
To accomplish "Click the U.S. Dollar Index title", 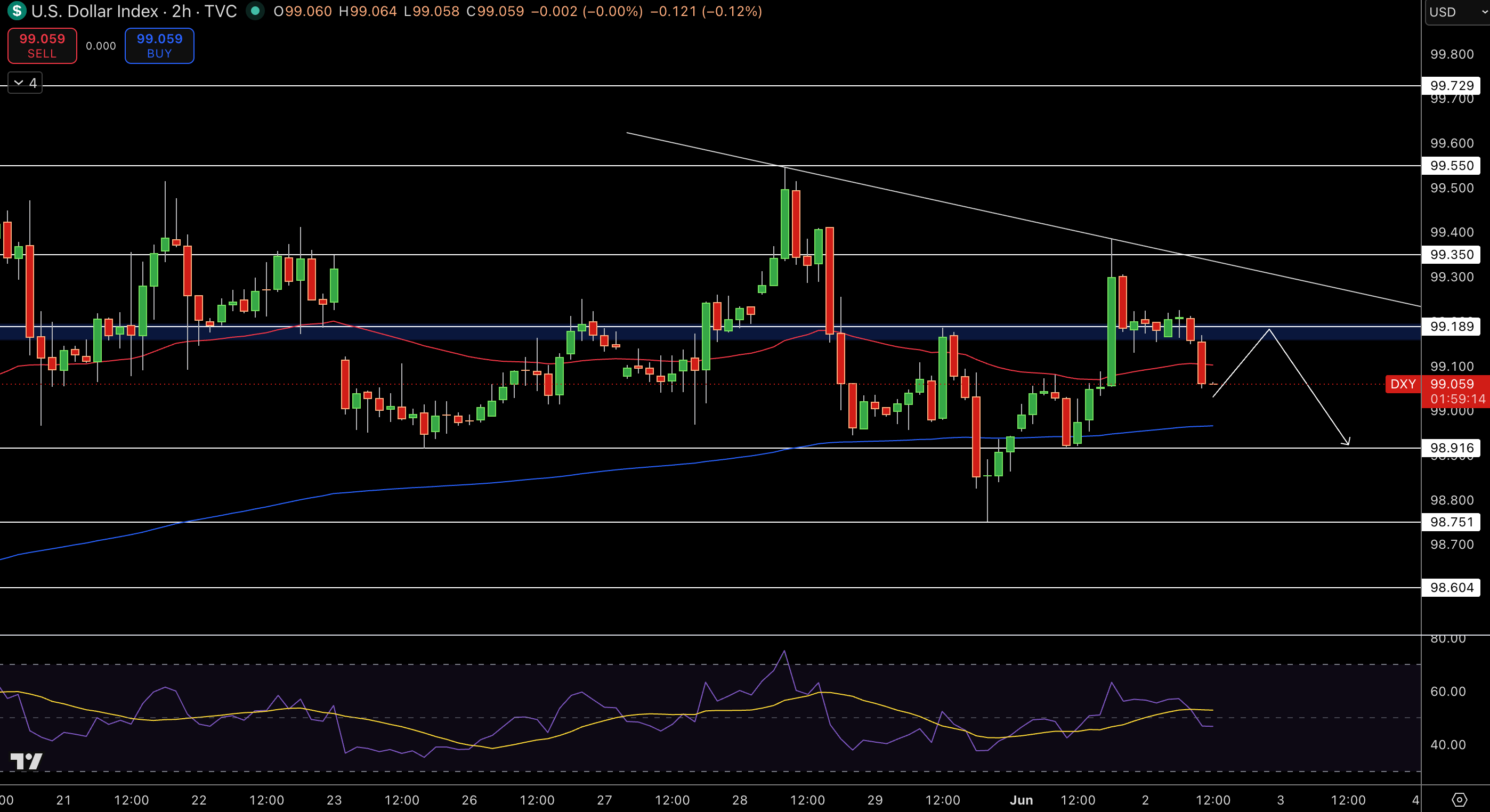I will point(95,11).
